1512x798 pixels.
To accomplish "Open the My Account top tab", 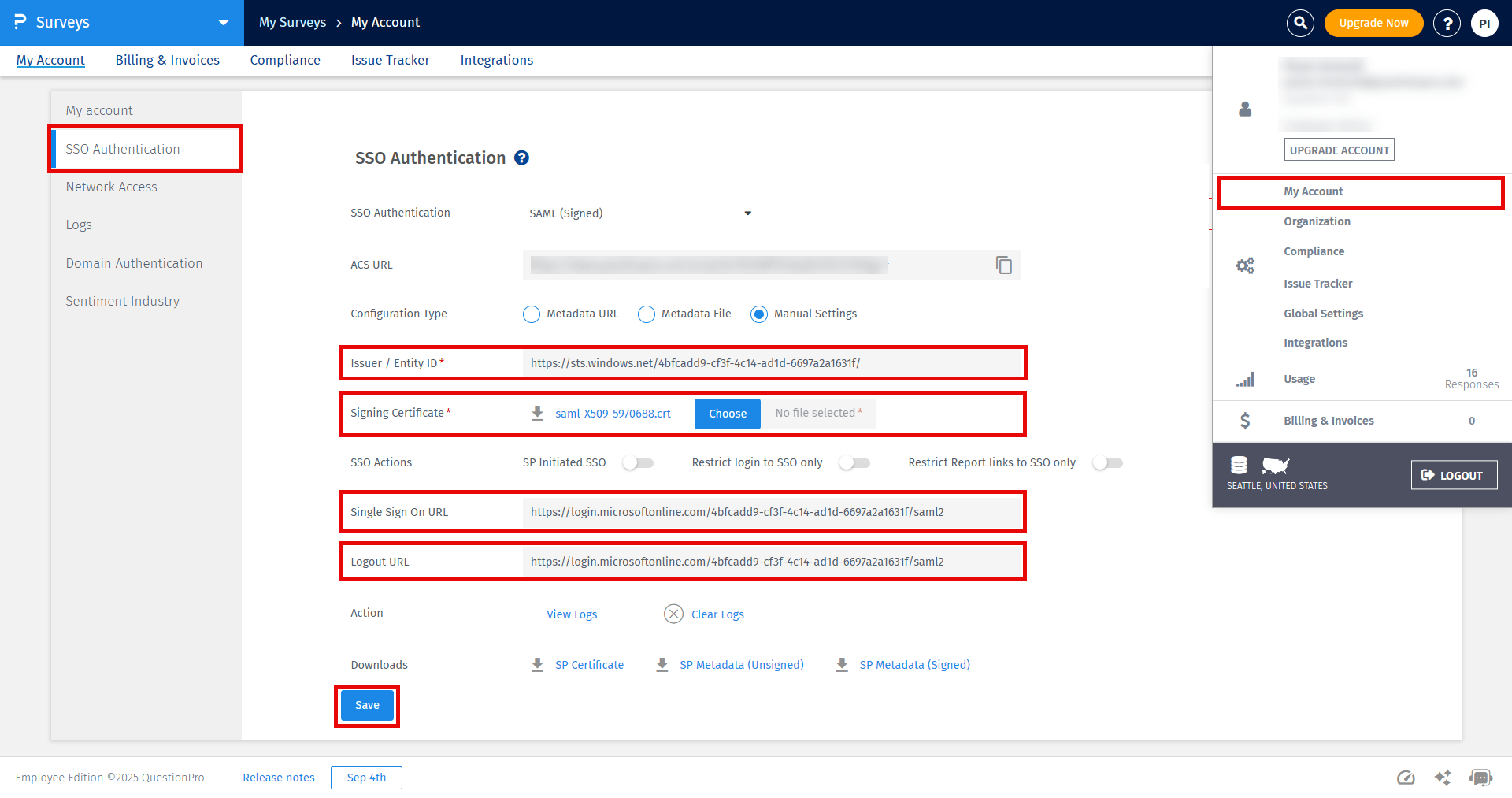I will (x=50, y=60).
